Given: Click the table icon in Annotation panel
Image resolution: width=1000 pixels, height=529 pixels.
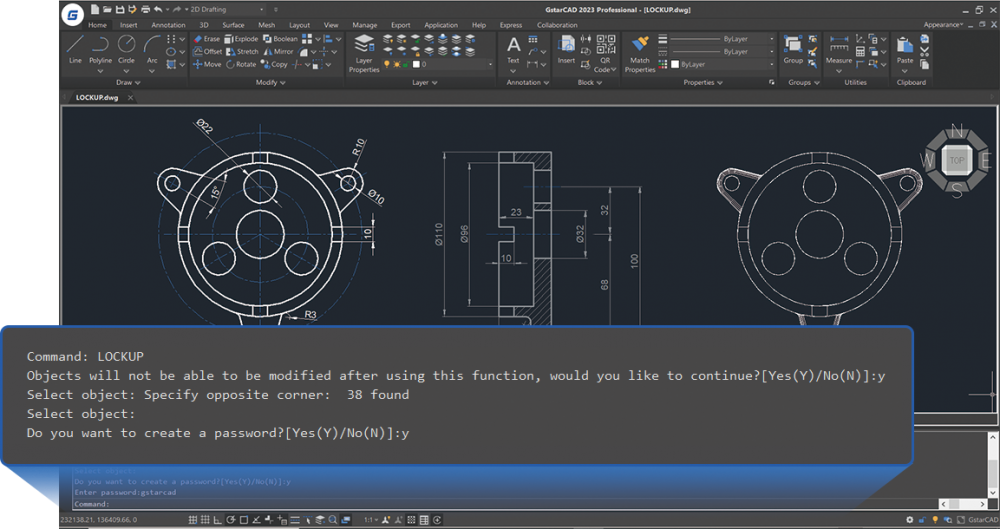Looking at the screenshot, I should click(533, 39).
